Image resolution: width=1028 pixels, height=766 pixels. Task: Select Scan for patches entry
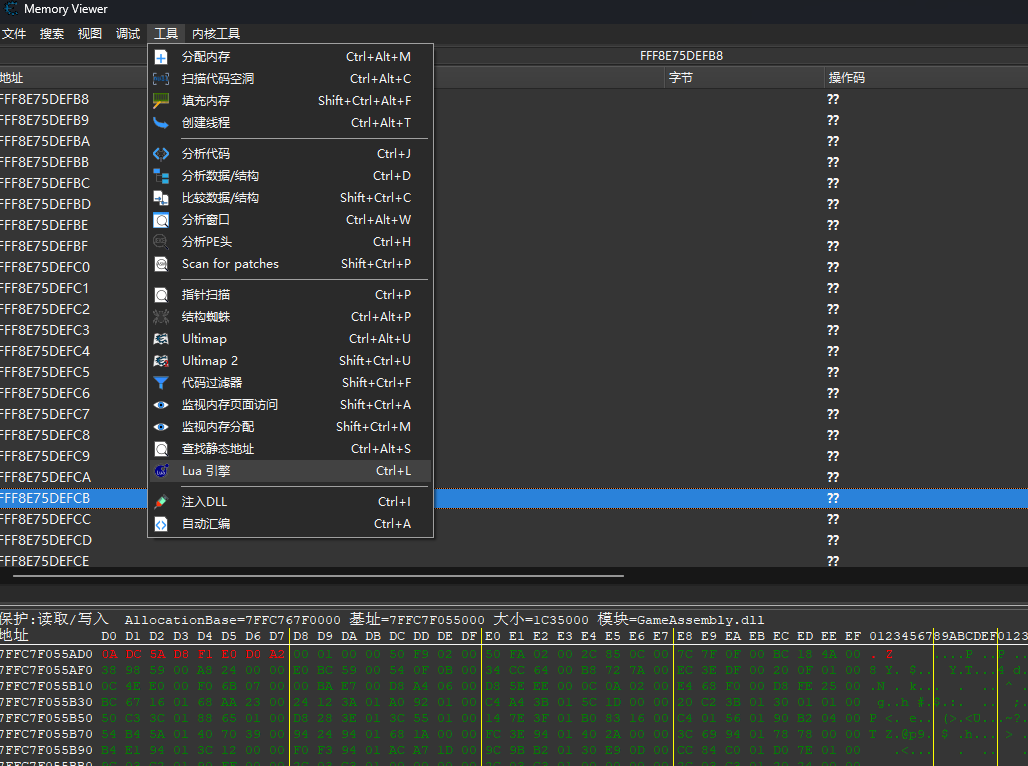tap(230, 264)
